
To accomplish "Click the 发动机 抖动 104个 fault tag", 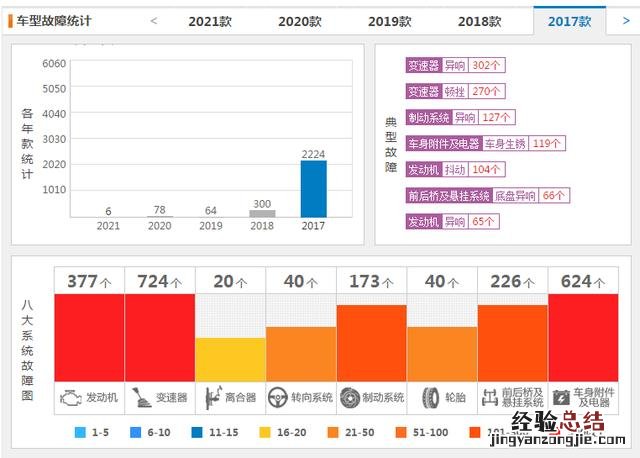I will [x=456, y=169].
